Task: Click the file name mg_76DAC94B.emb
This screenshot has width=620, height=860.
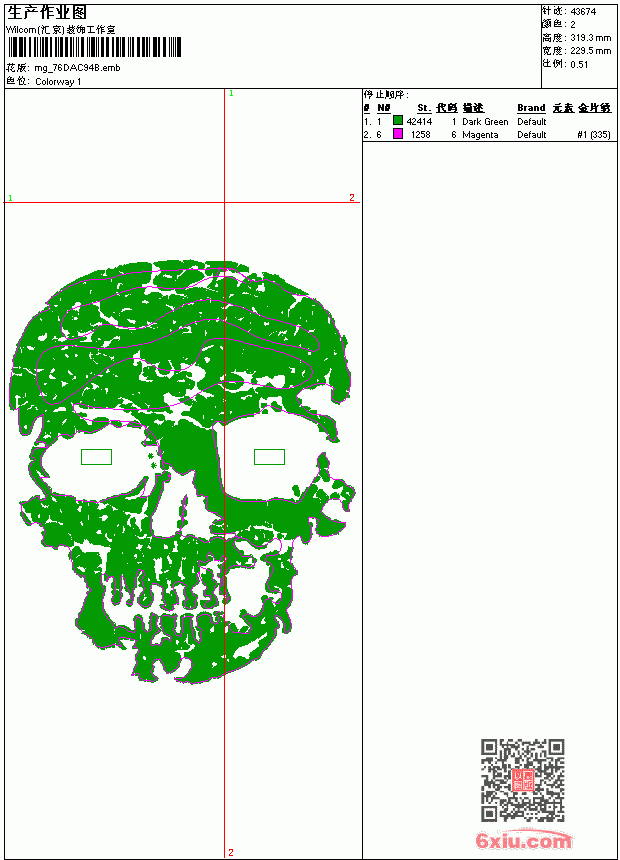Action: [77, 68]
